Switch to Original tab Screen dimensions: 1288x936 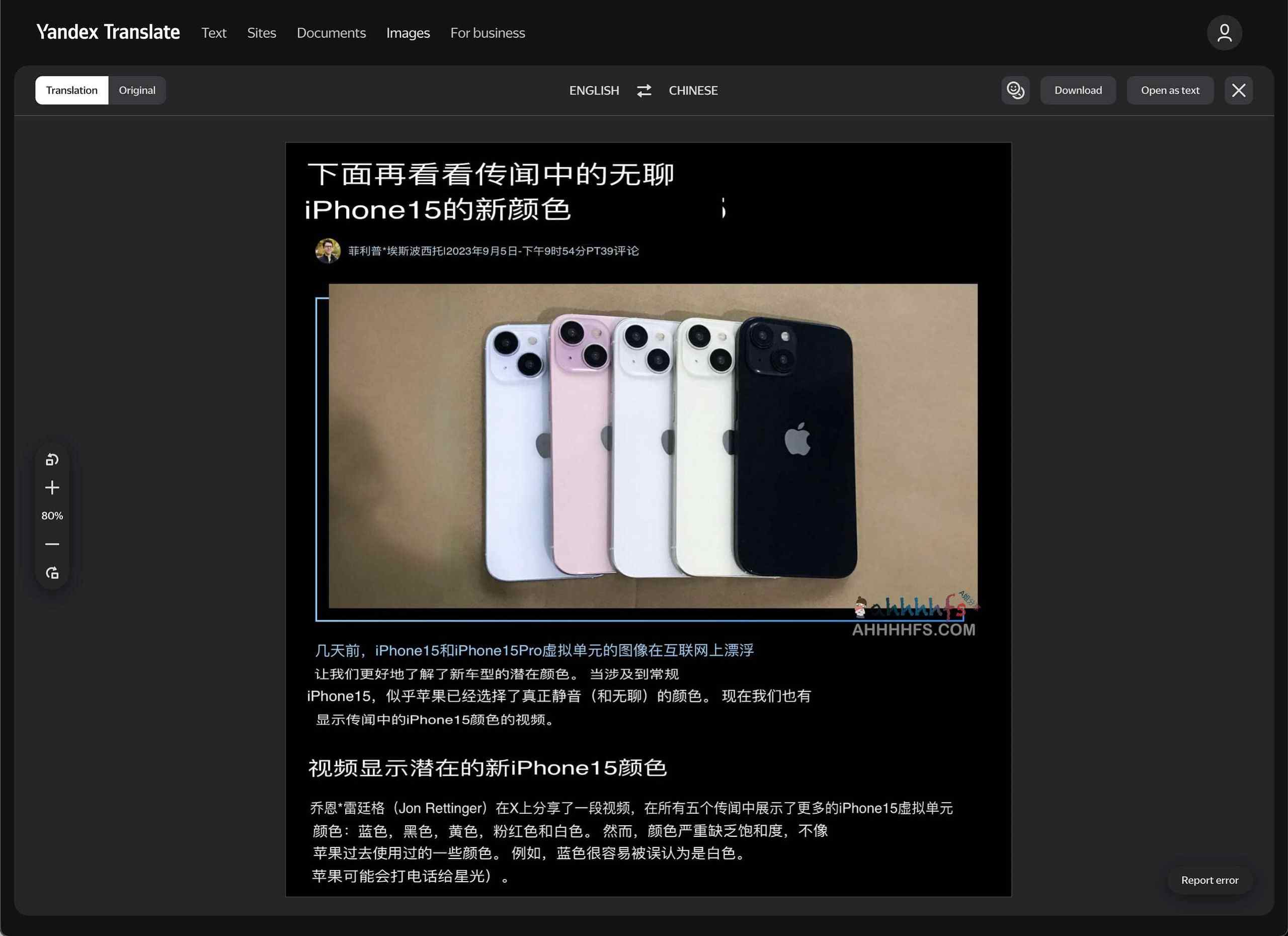tap(136, 90)
